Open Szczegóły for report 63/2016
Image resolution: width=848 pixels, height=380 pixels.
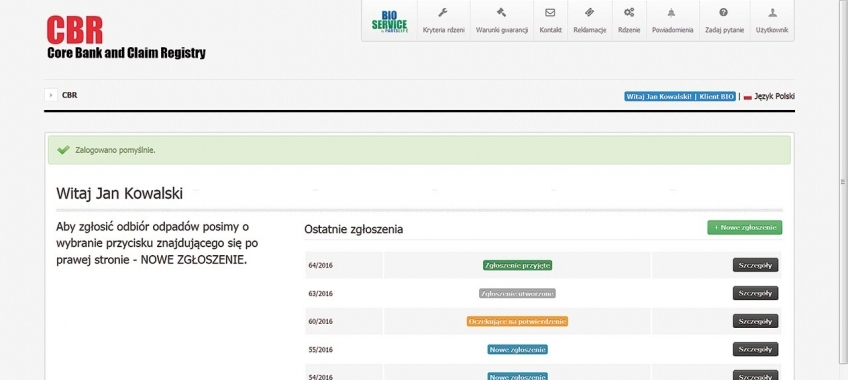click(755, 293)
